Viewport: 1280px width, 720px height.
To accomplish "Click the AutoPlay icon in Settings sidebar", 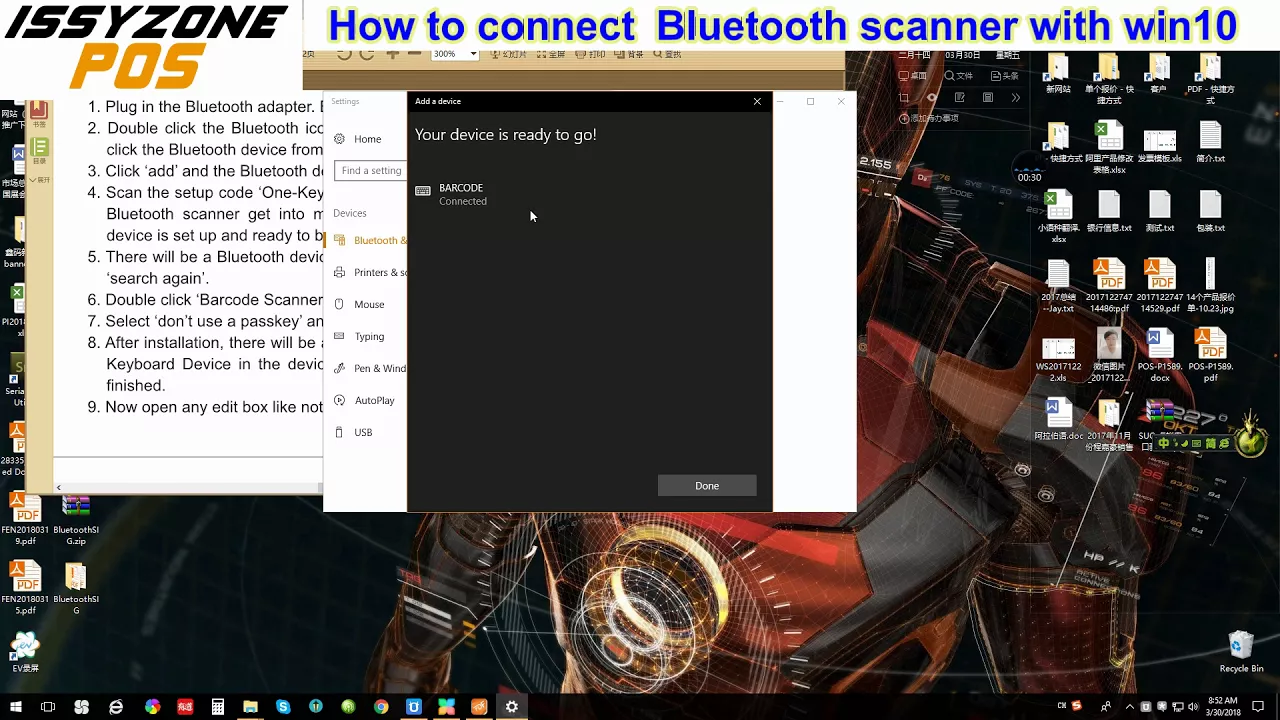I will point(340,400).
